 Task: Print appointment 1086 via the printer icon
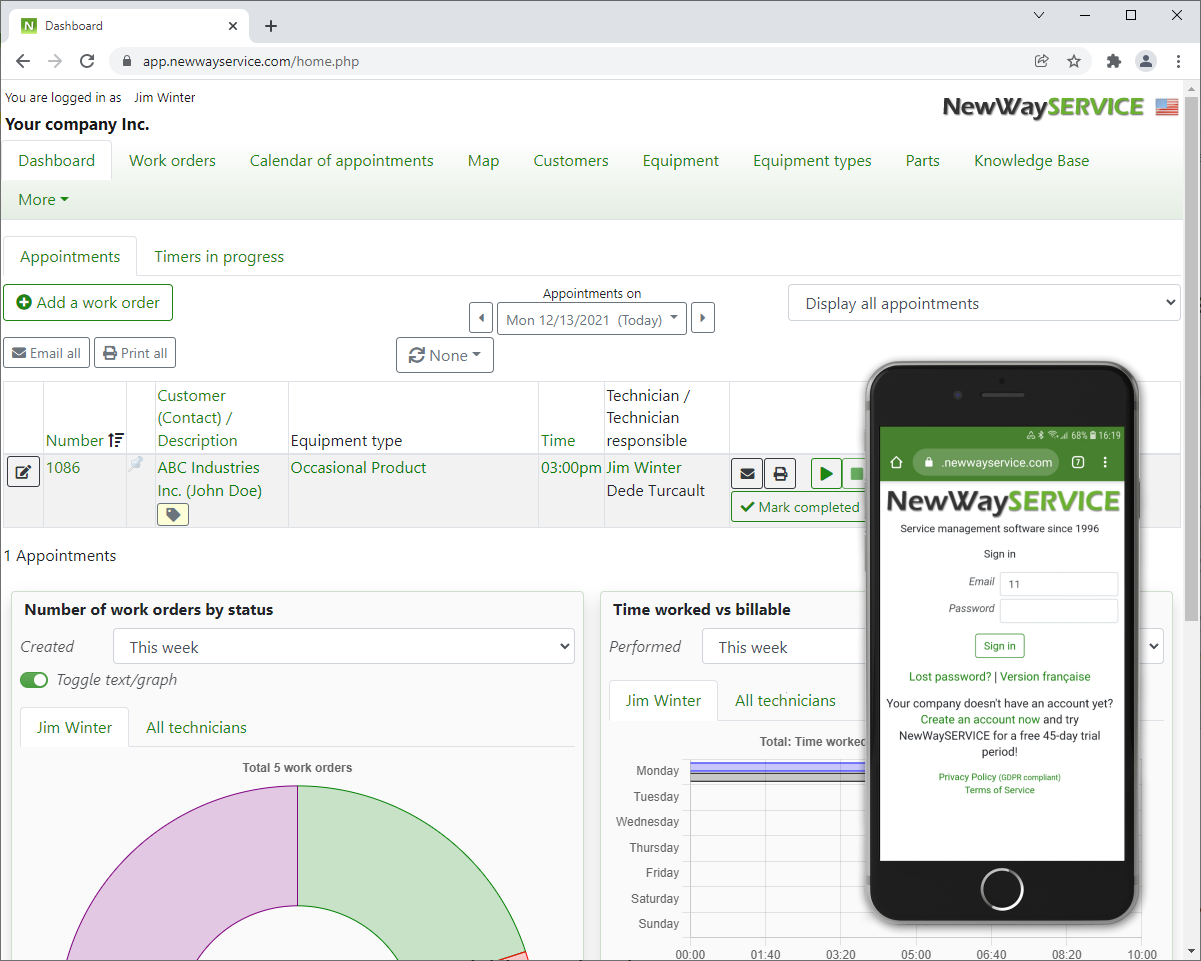coord(780,473)
